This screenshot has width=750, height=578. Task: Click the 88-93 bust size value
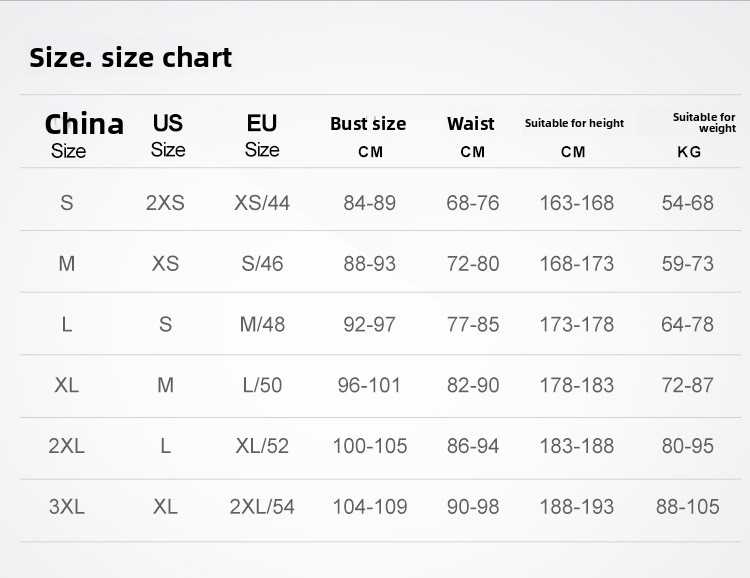pyautogui.click(x=369, y=265)
